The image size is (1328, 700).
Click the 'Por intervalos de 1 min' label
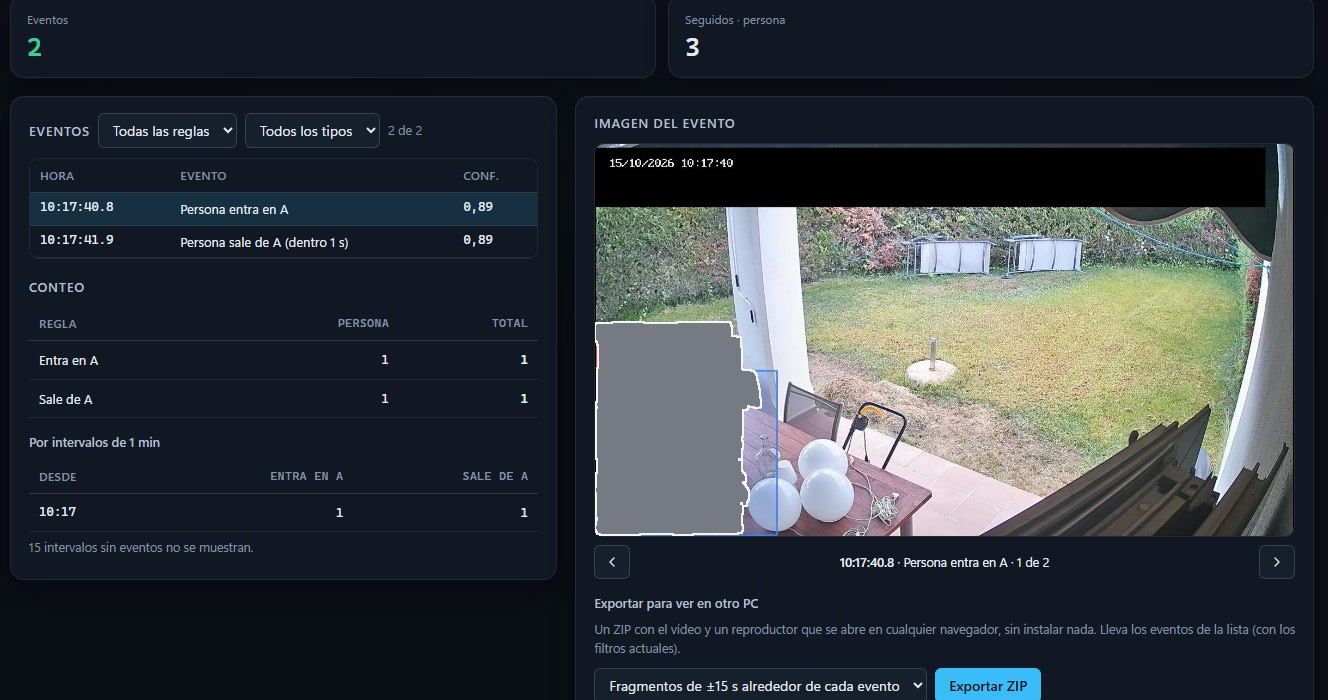click(94, 443)
